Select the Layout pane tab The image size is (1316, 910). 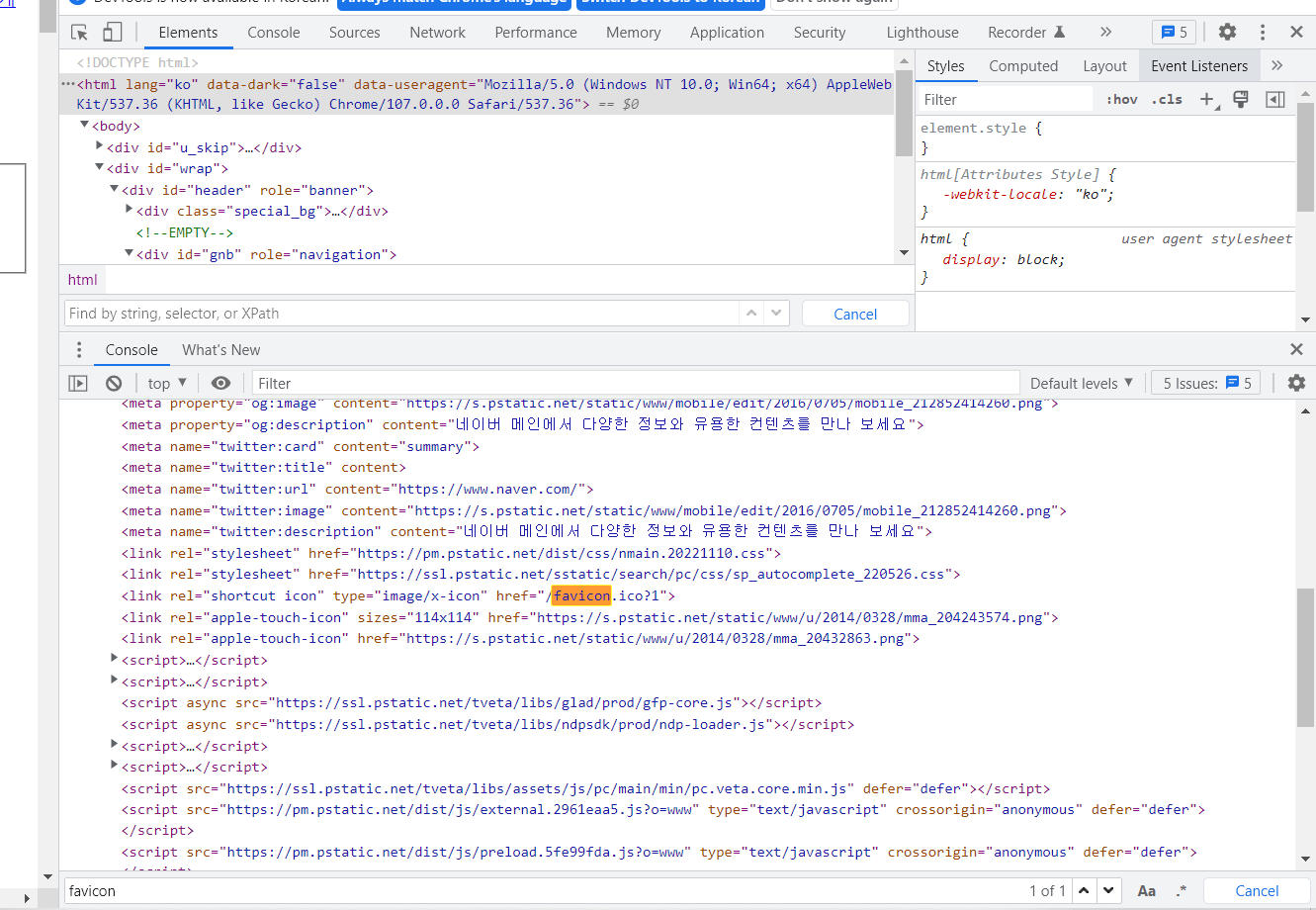(x=1104, y=65)
